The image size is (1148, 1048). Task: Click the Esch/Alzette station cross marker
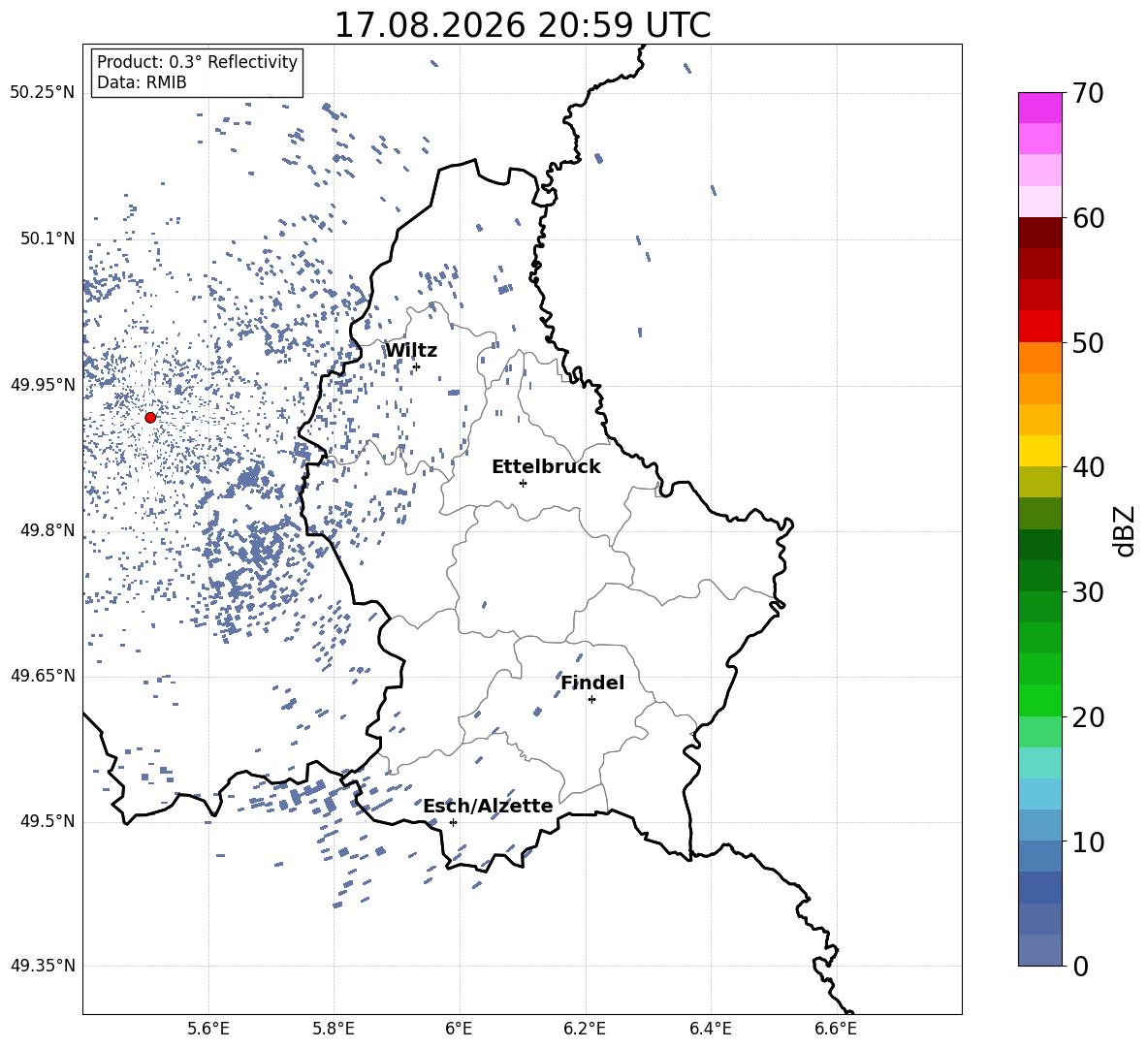pyautogui.click(x=453, y=822)
